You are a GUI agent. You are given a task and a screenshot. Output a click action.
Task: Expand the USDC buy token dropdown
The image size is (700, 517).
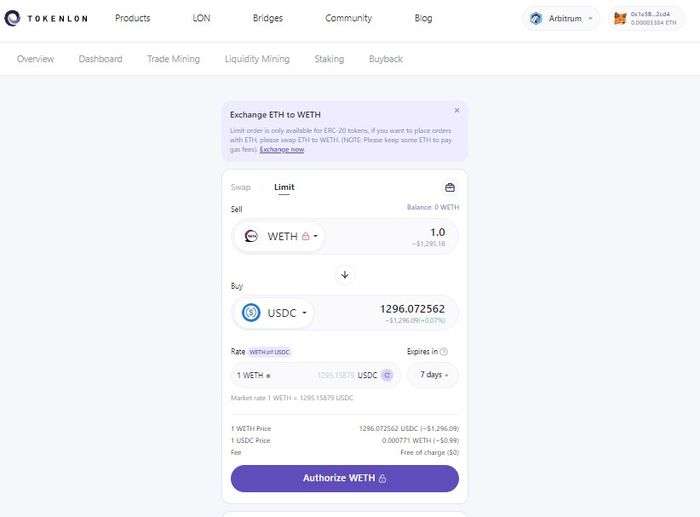(x=275, y=313)
